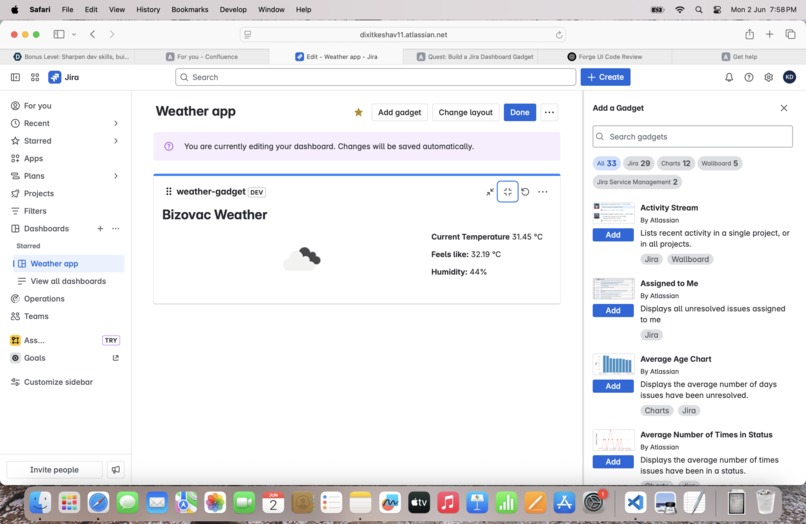Screen dimensions: 806x524
Task: Switch to Forge UI Code Review tab
Action: [x=604, y=57]
